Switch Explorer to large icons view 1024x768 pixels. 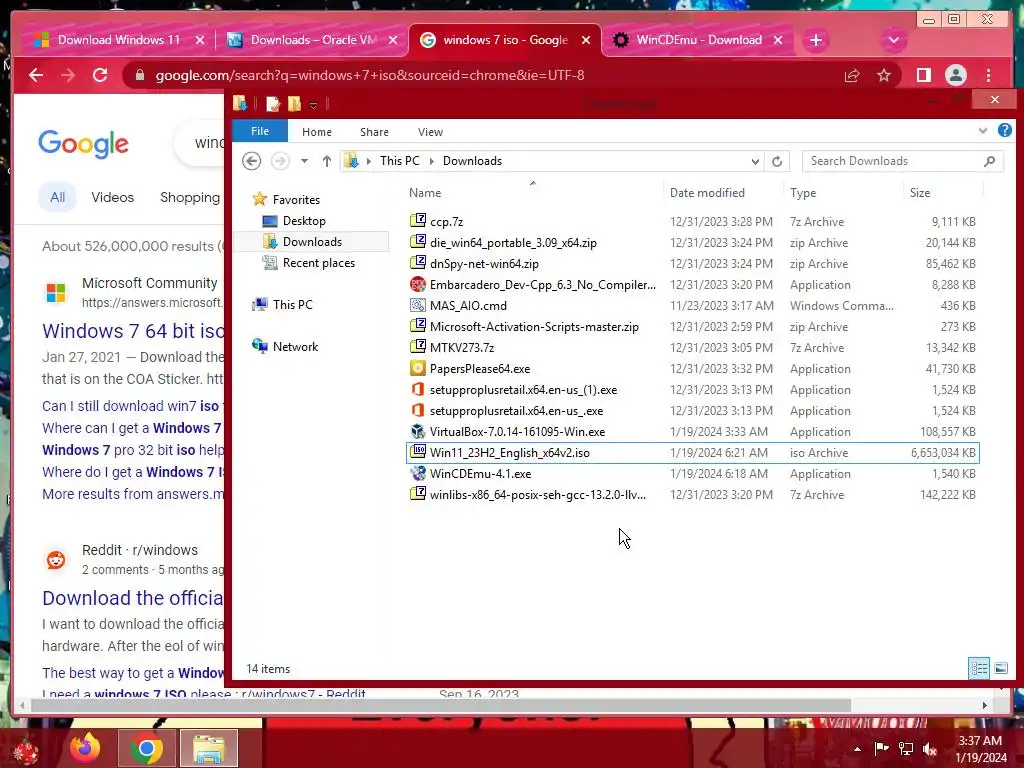1000,668
